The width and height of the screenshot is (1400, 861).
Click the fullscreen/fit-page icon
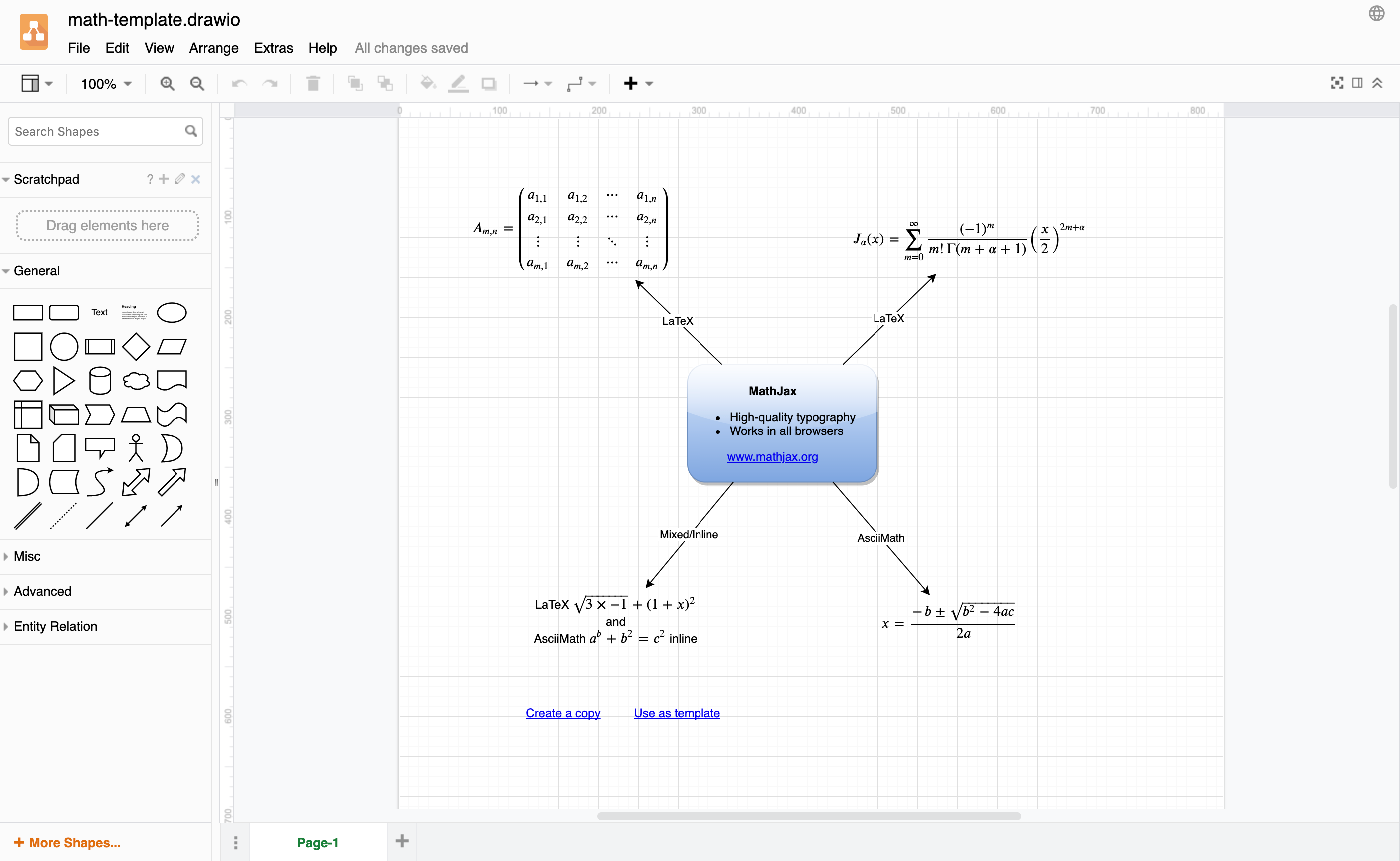[x=1337, y=84]
